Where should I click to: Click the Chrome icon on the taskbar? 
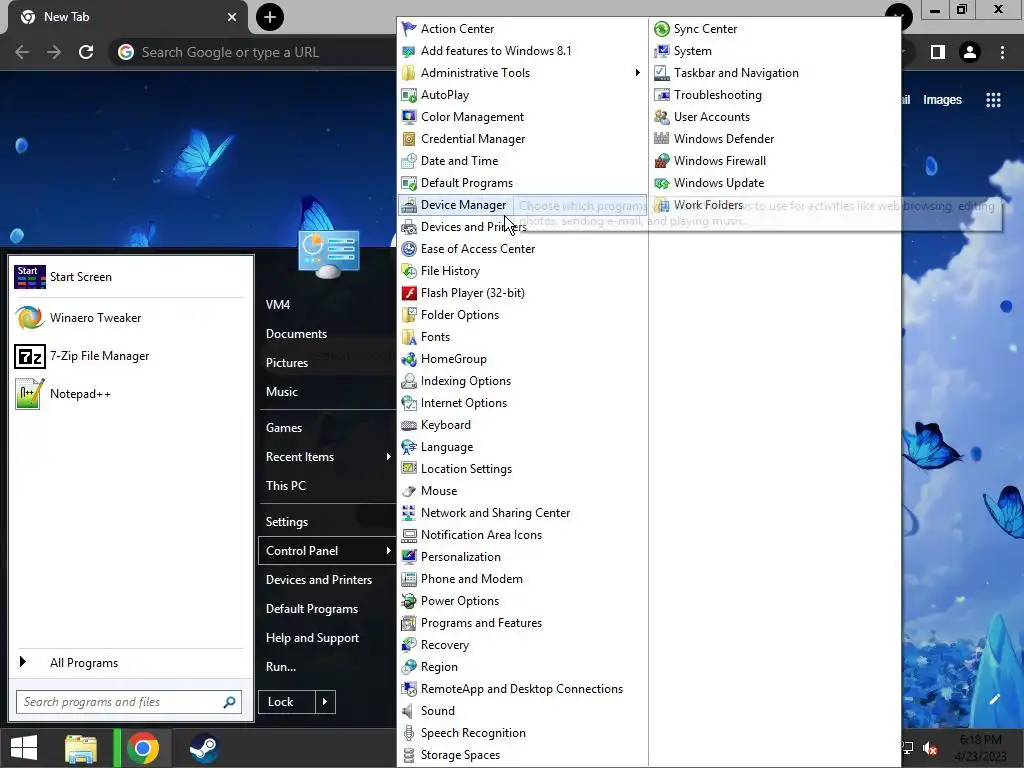pyautogui.click(x=142, y=748)
